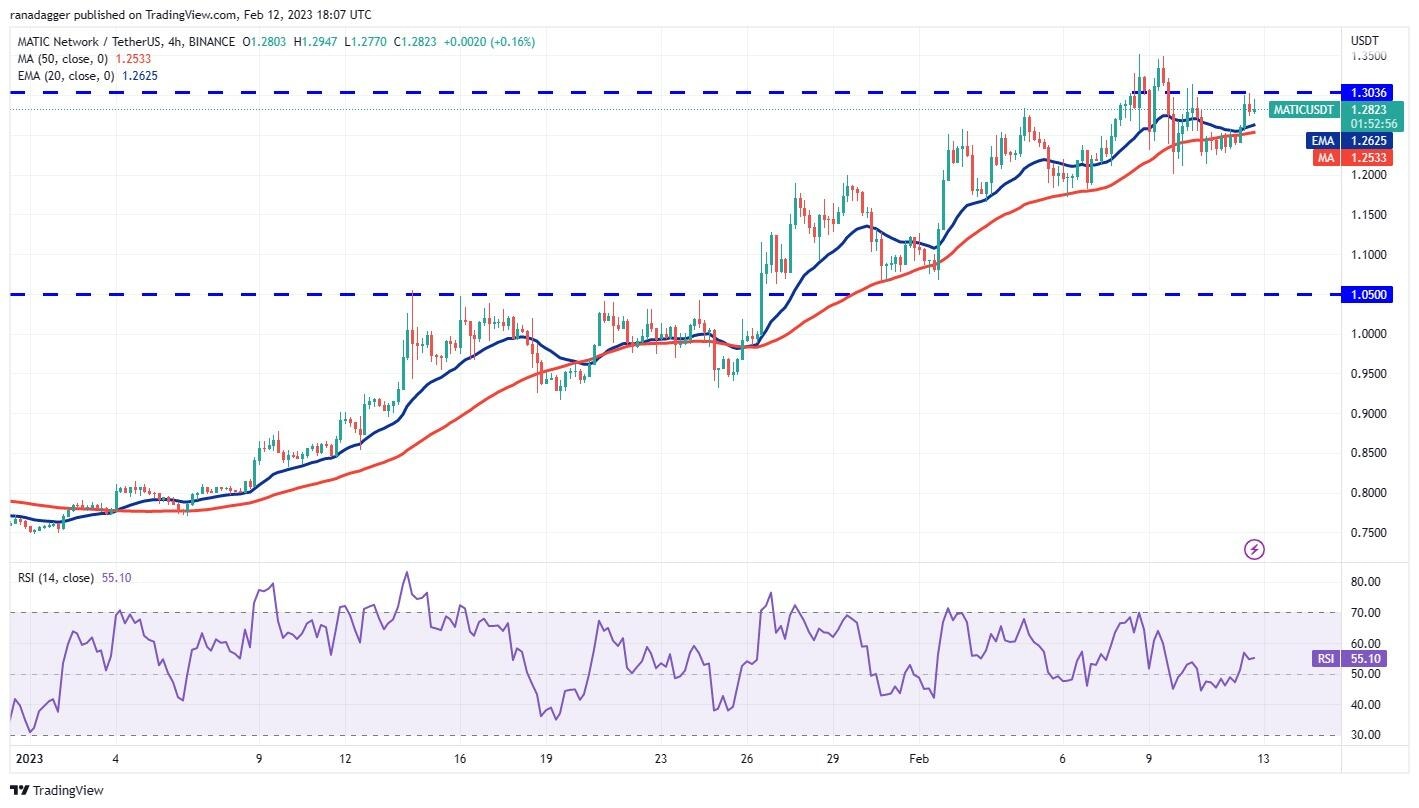The height and width of the screenshot is (808, 1419).
Task: Click the purple lightning event icon
Action: point(1254,549)
